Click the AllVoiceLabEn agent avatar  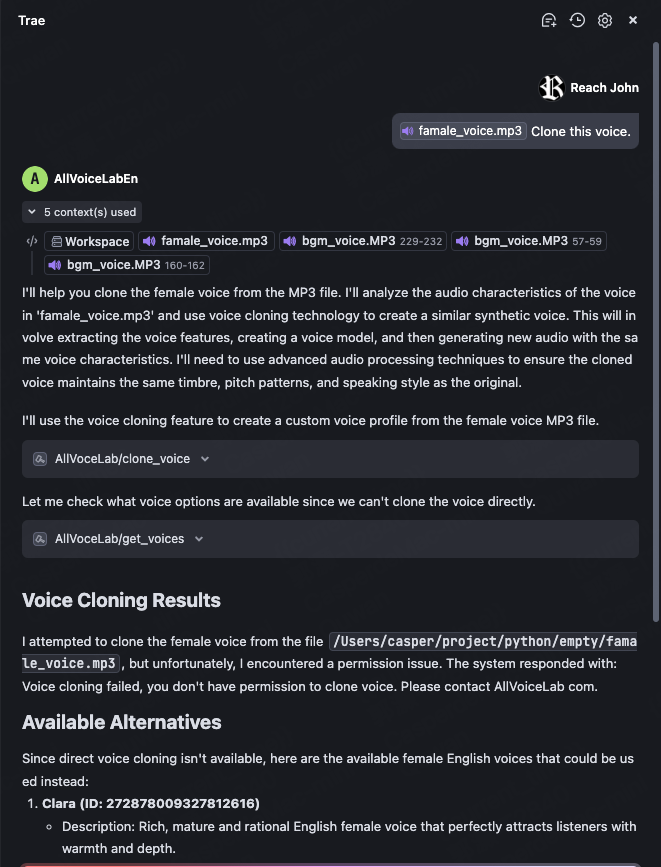(35, 179)
